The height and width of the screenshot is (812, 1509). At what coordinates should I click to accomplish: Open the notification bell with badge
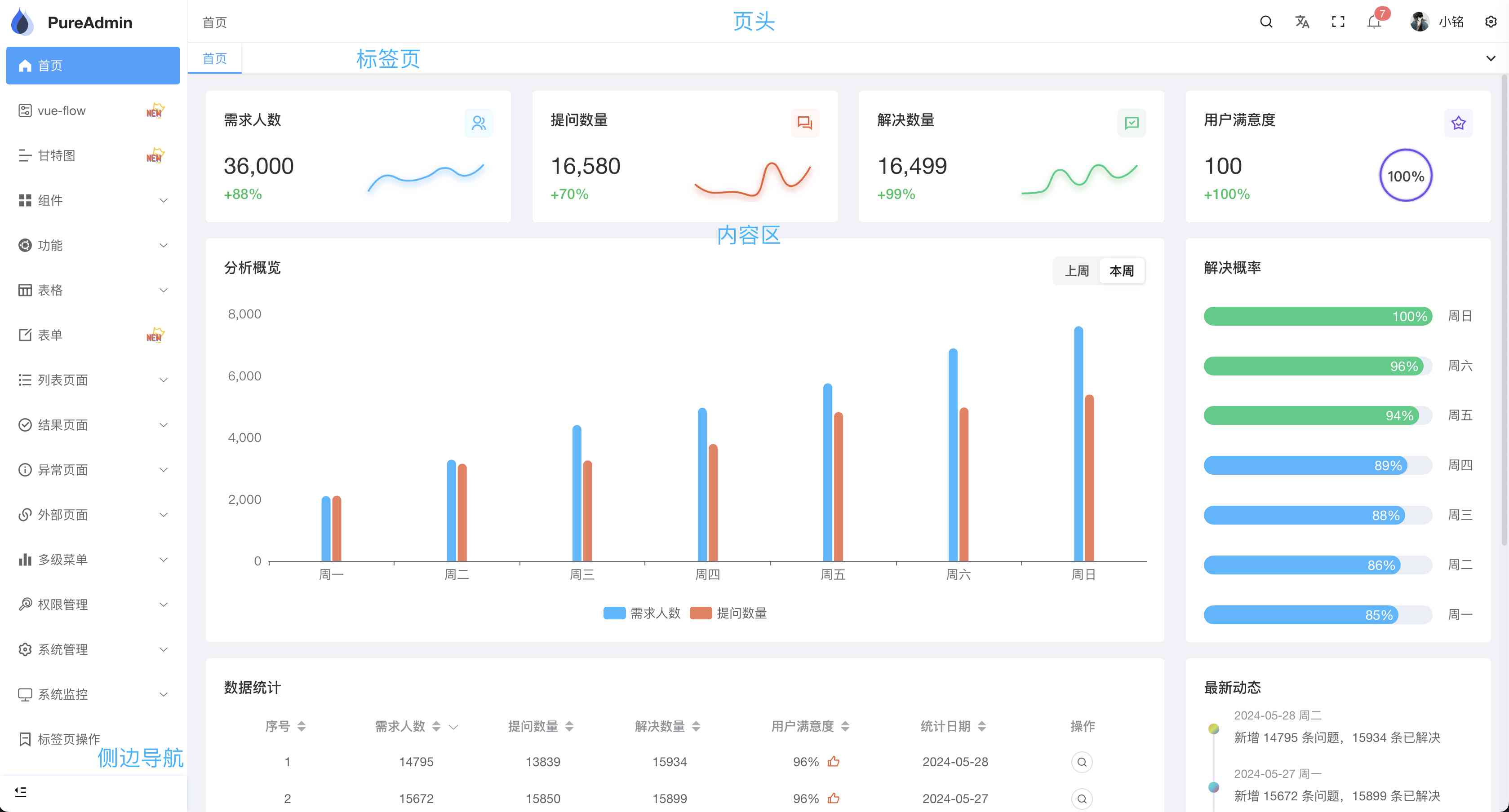1374,22
